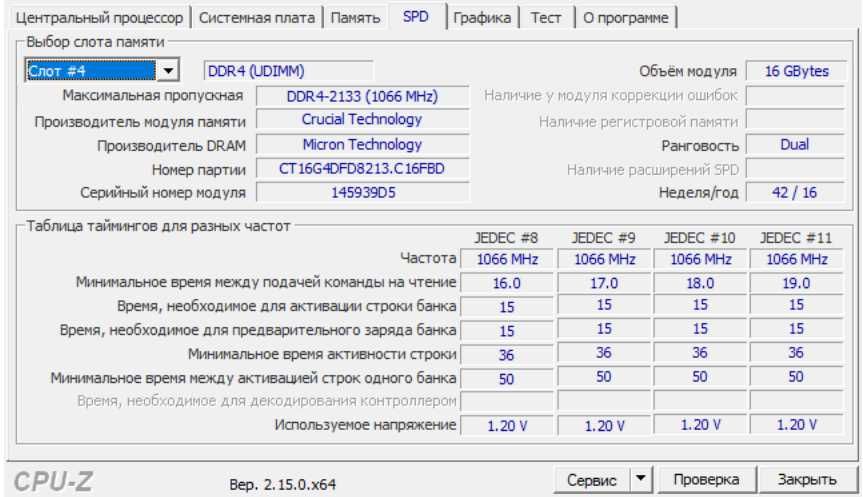Click the JEDEC #9 column header
Viewport: 863px width, 497px height.
click(x=603, y=238)
